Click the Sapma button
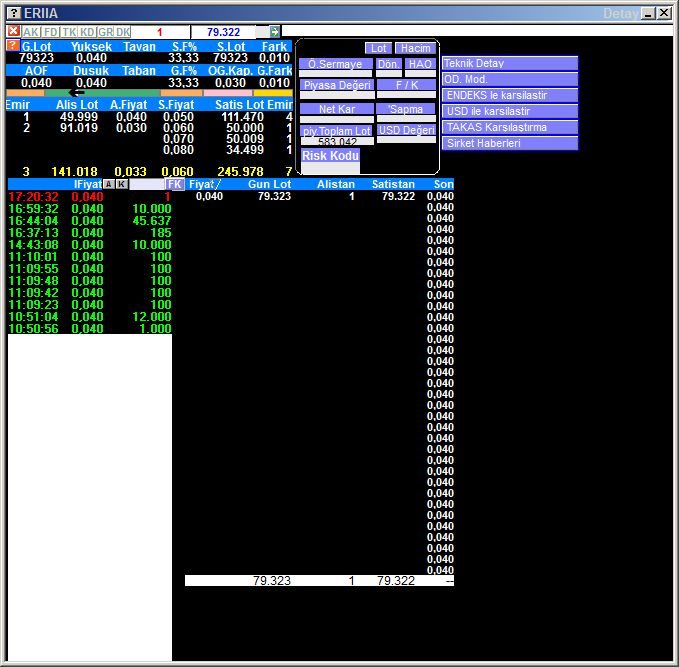 406,109
